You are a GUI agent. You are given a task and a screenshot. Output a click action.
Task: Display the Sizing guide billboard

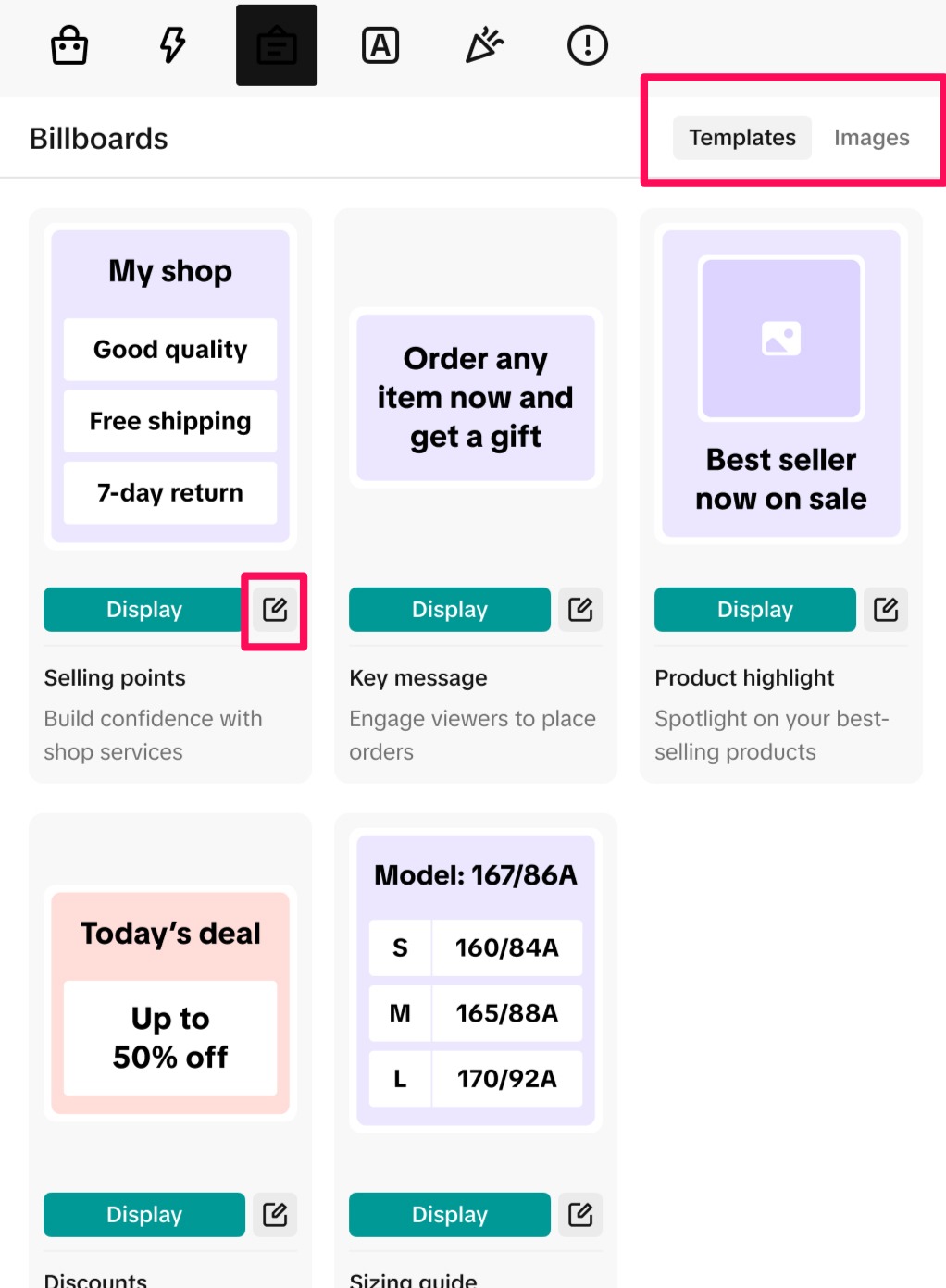(450, 1215)
